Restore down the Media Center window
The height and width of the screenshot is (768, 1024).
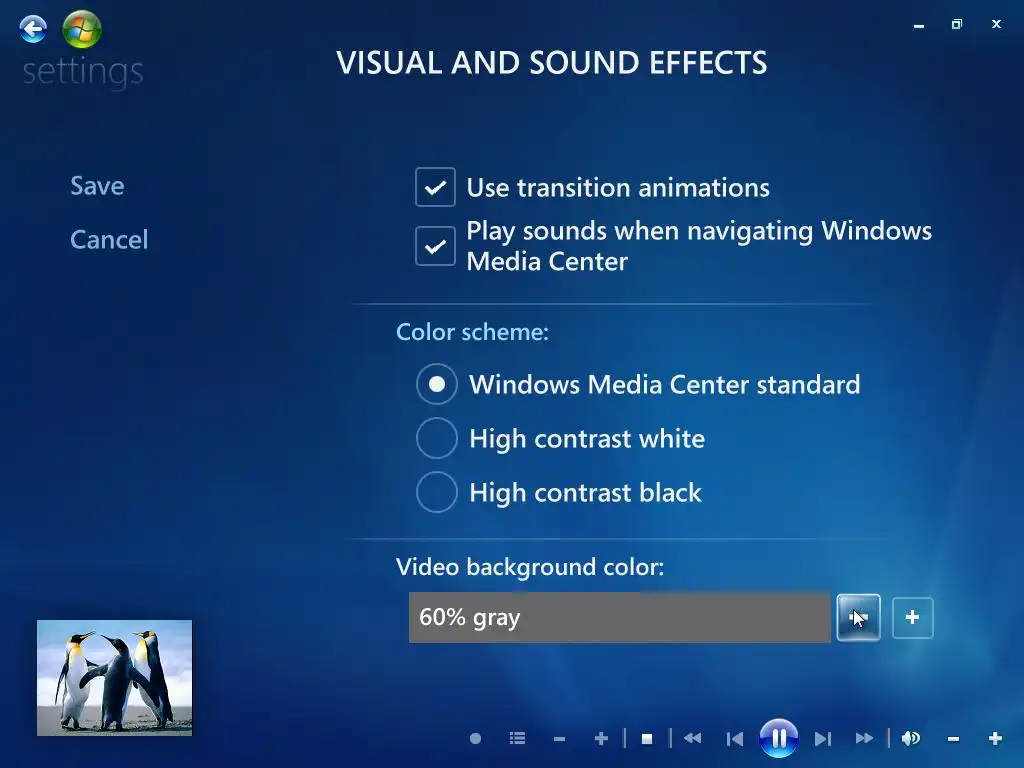click(x=957, y=24)
